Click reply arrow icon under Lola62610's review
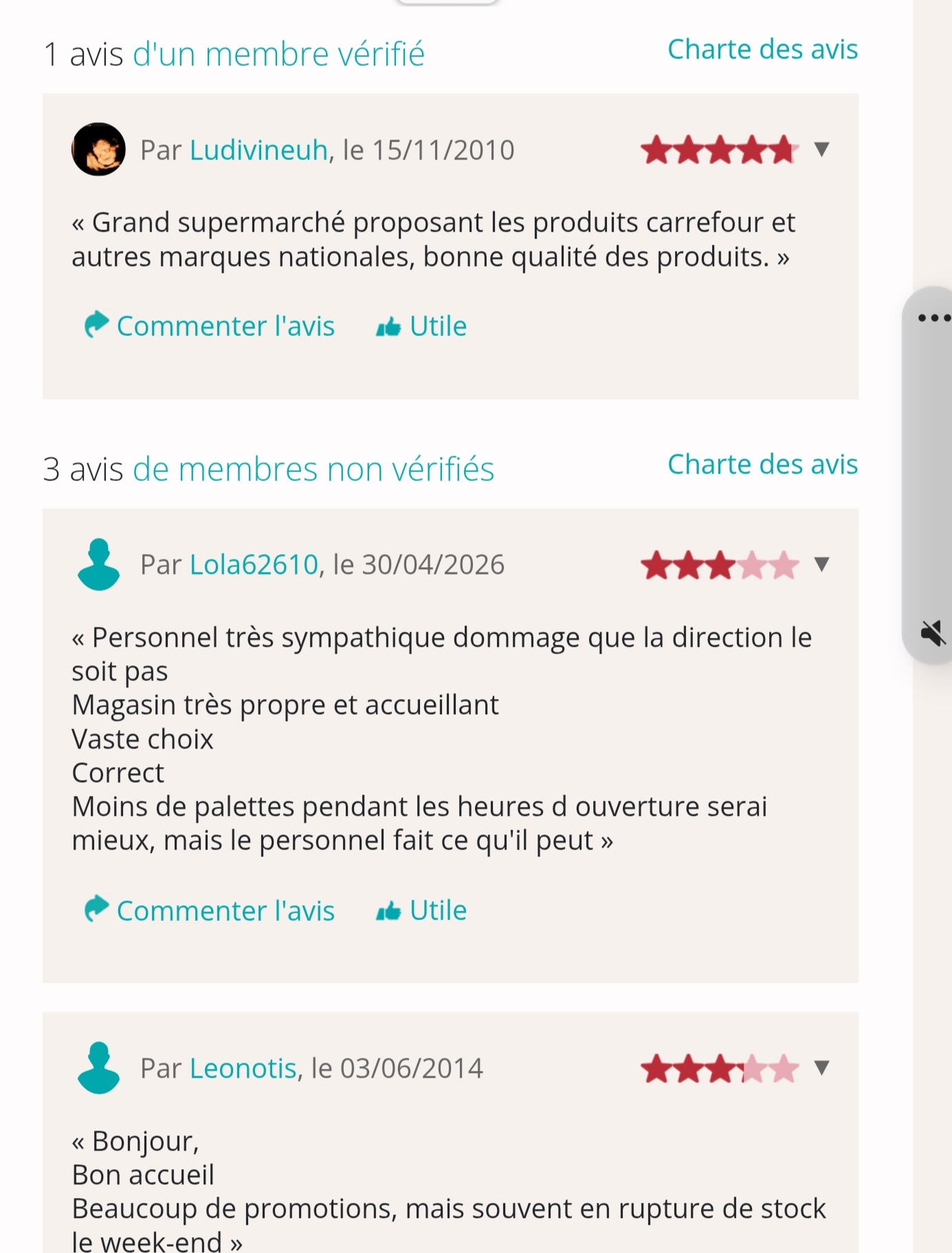The width and height of the screenshot is (952, 1253). tap(96, 909)
